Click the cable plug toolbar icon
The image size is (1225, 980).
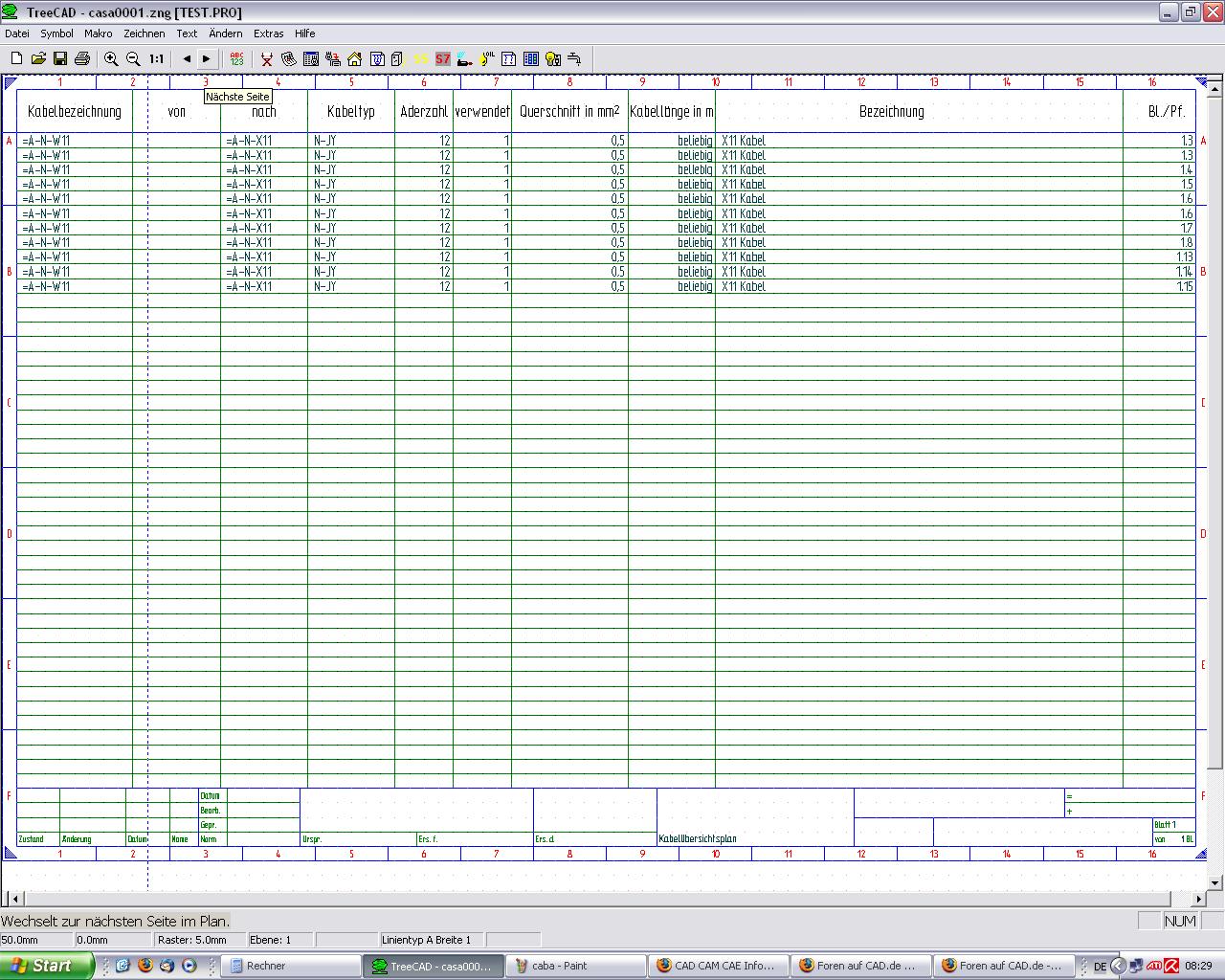tap(465, 58)
